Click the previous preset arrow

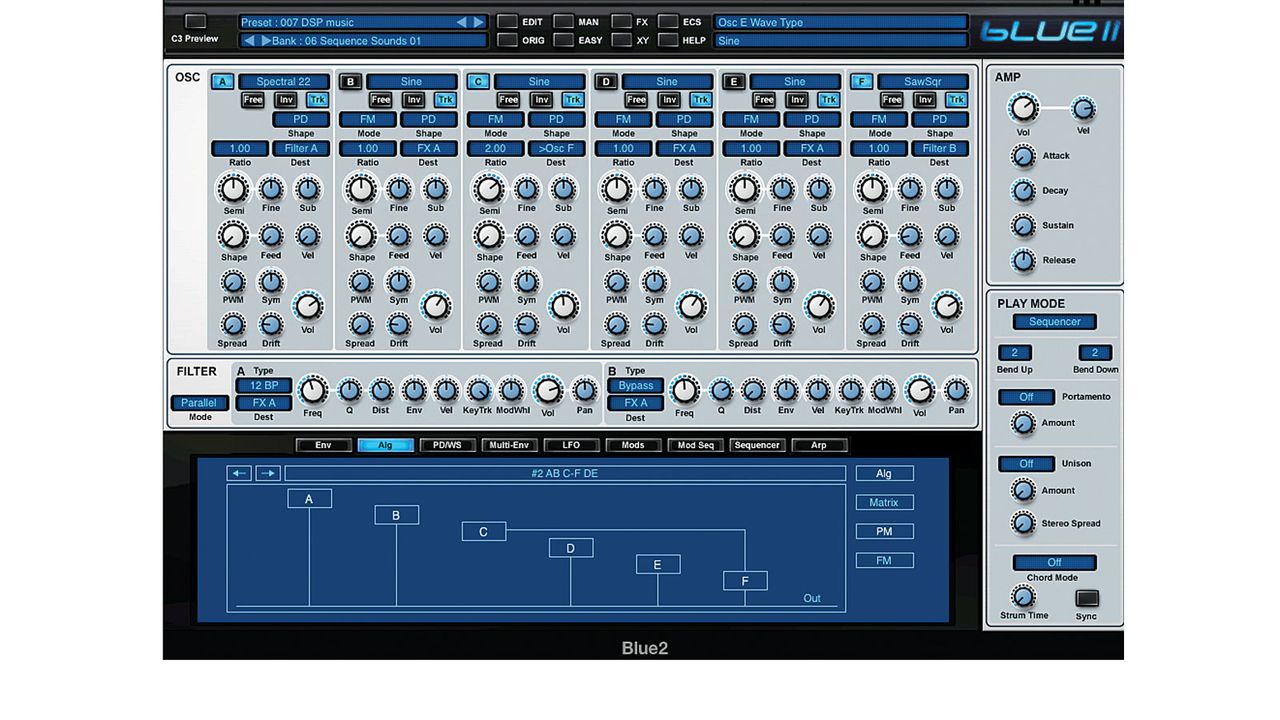(x=461, y=22)
